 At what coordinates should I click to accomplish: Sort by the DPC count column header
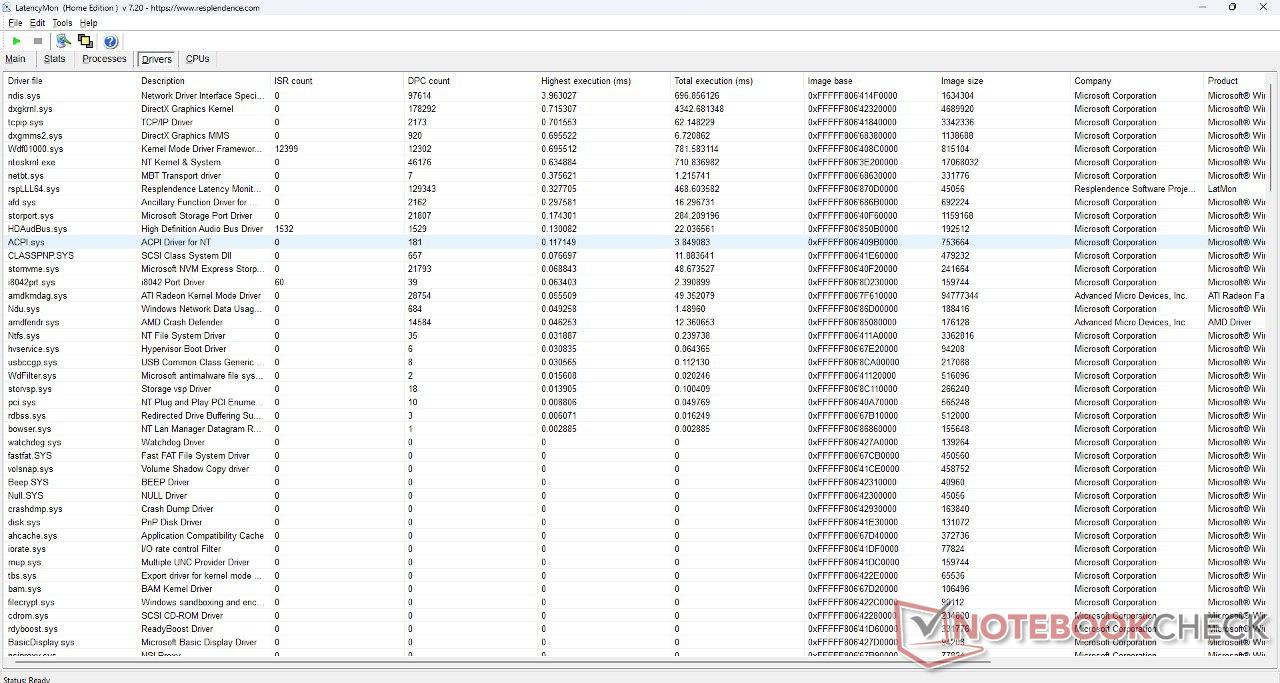click(x=429, y=81)
